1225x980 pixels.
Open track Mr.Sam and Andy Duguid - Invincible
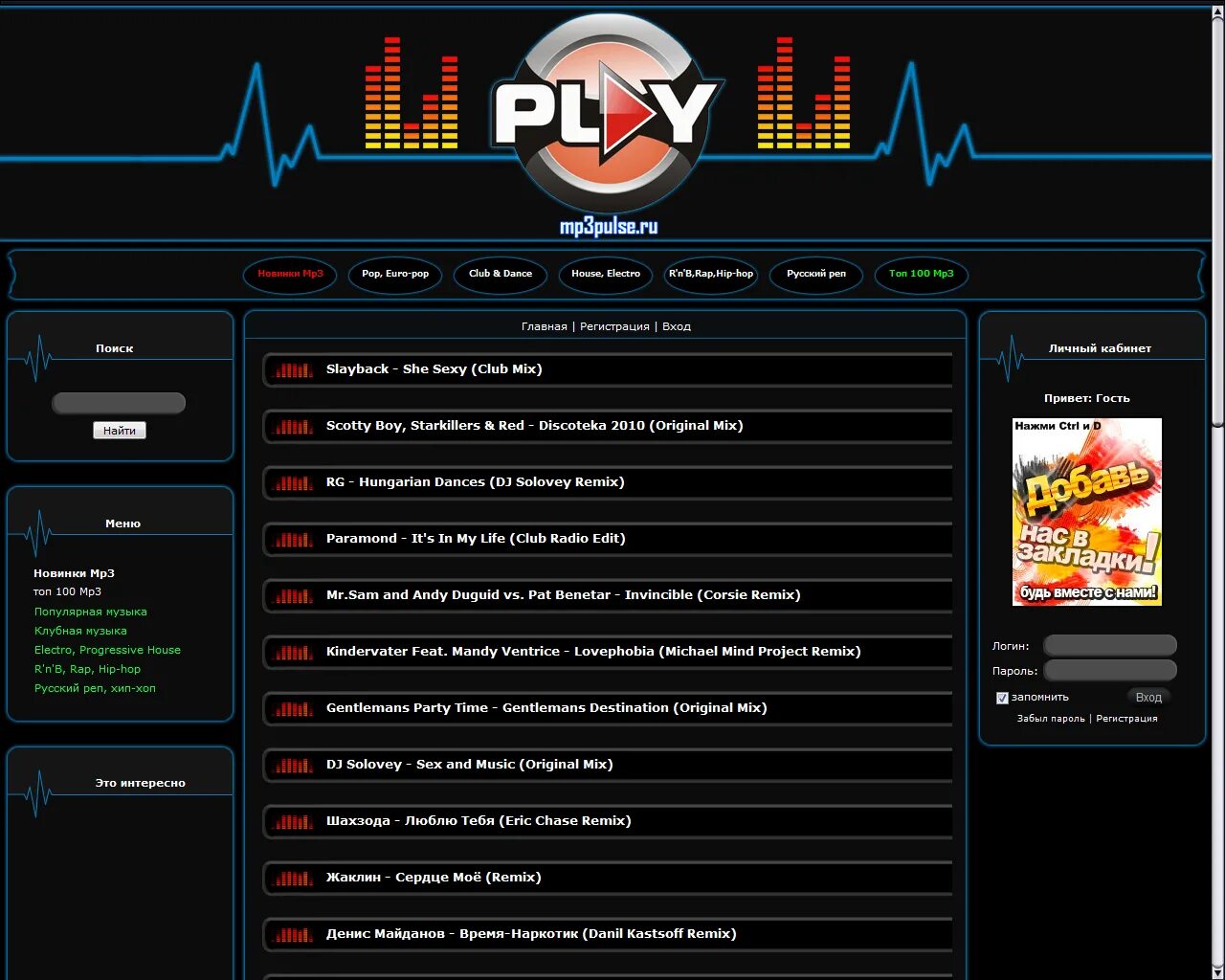click(564, 595)
